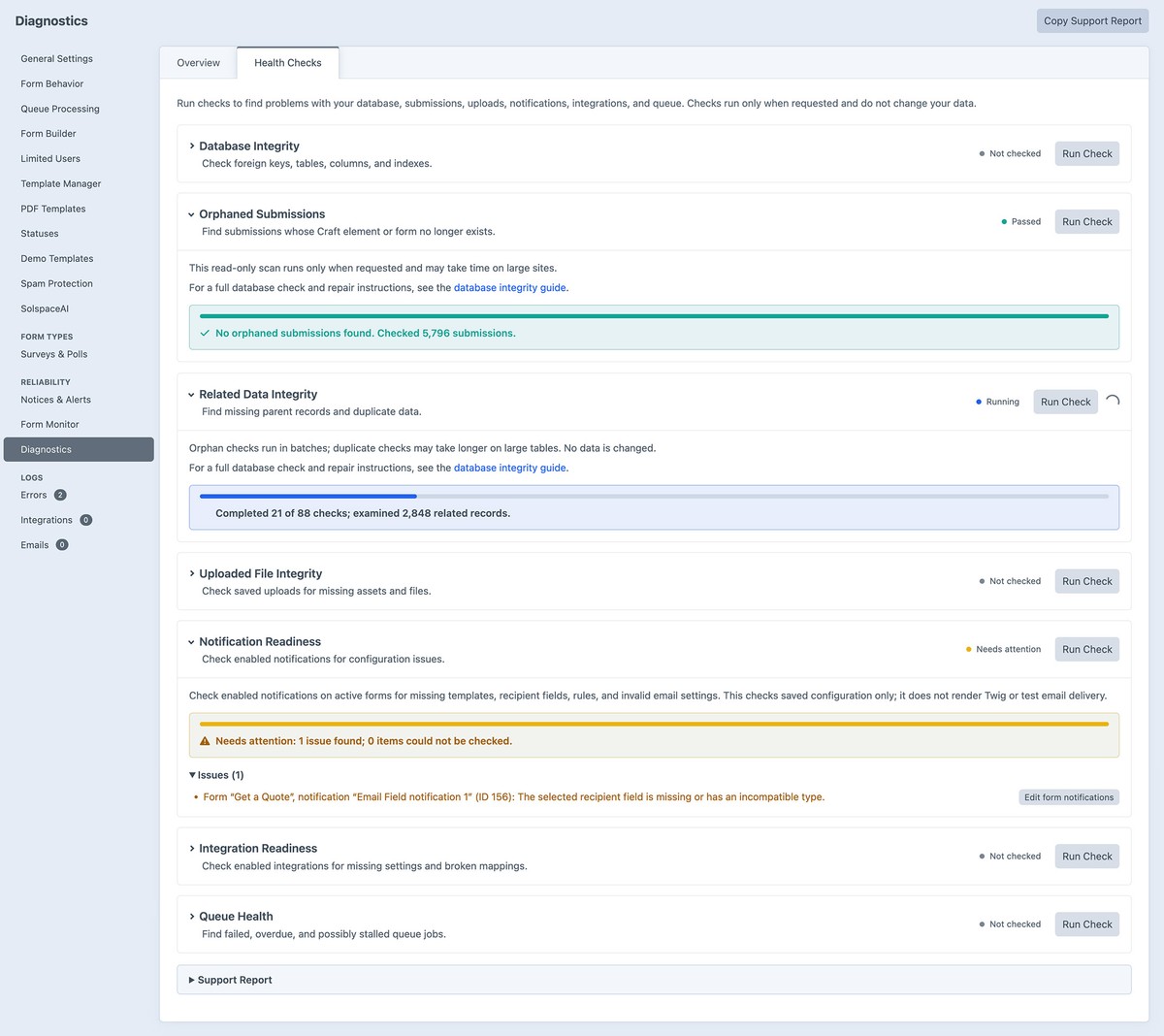Open database integrity guide link under Orphaned Submissions
This screenshot has width=1164, height=1036.
click(x=509, y=288)
